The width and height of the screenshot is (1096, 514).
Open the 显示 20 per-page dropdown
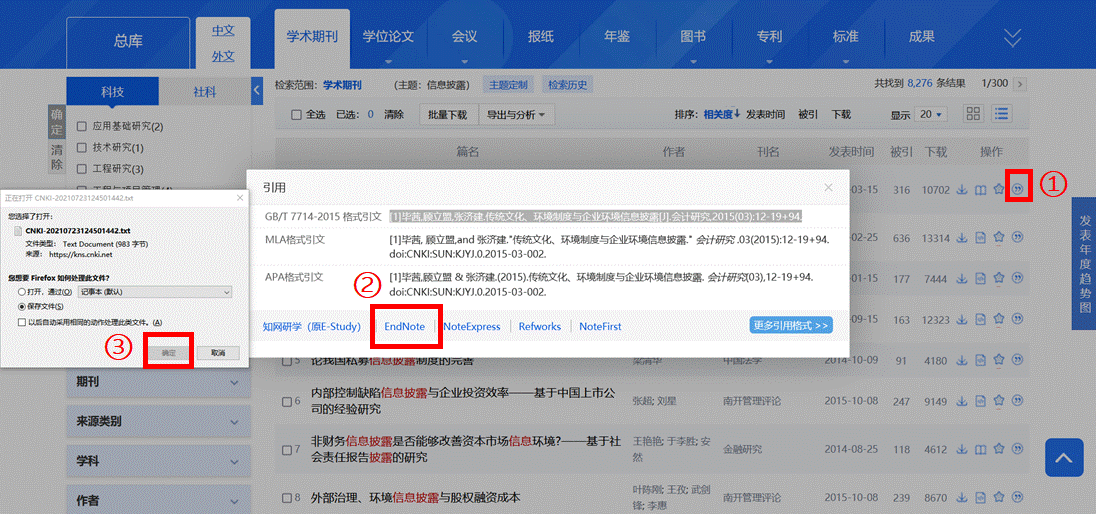click(930, 115)
